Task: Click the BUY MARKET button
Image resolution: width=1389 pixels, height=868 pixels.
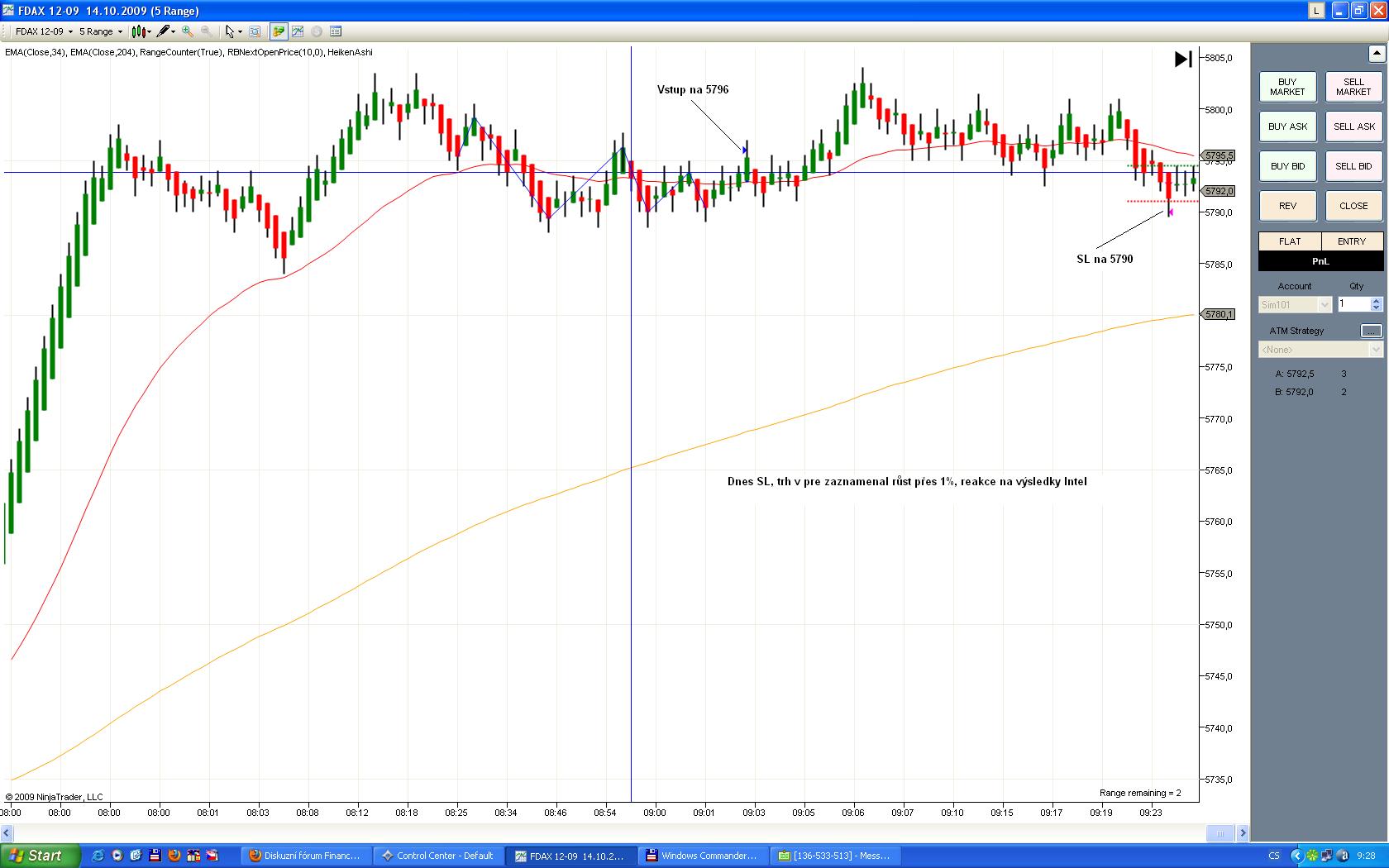Action: (1287, 87)
